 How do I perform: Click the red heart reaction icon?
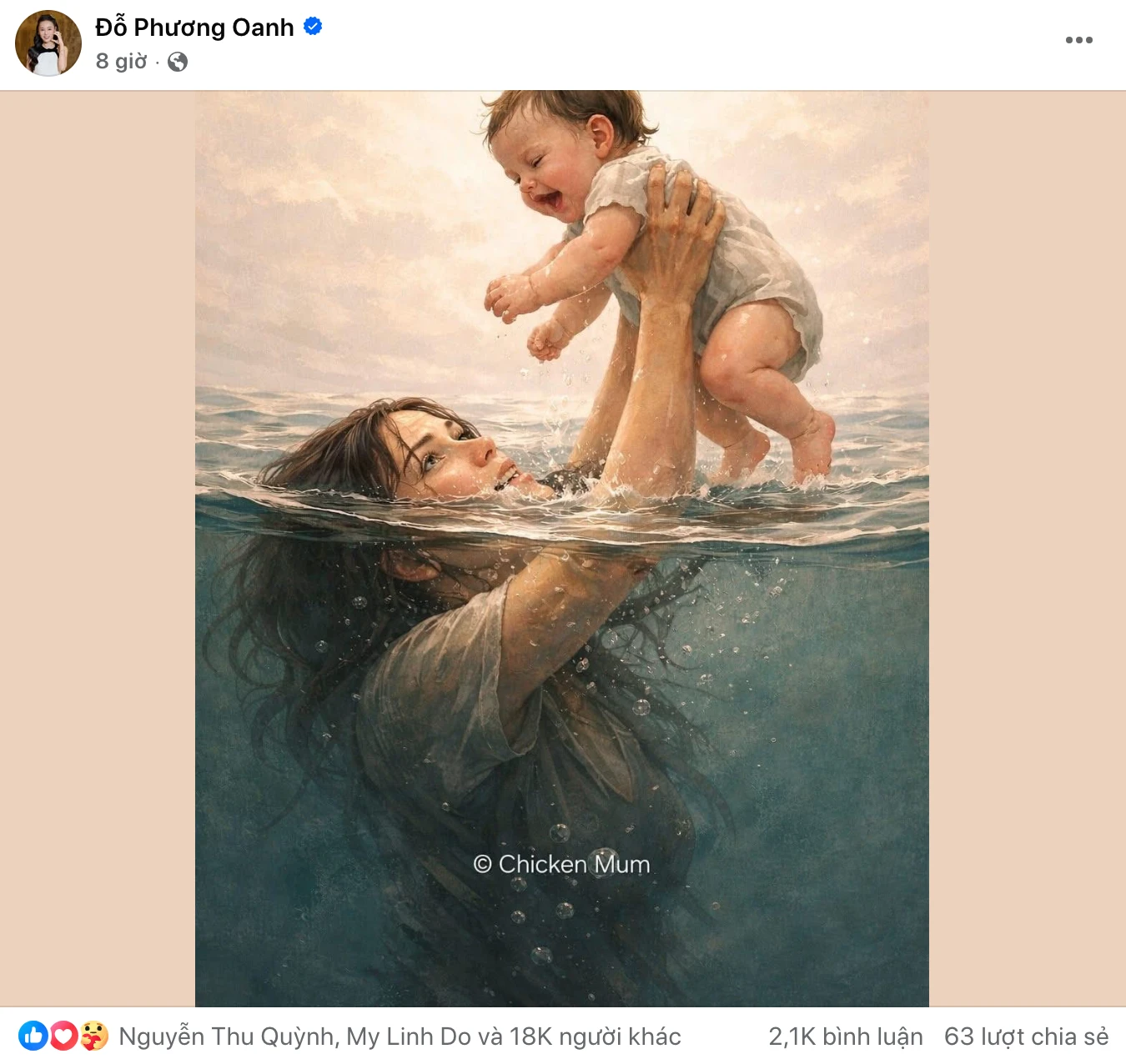point(64,1036)
